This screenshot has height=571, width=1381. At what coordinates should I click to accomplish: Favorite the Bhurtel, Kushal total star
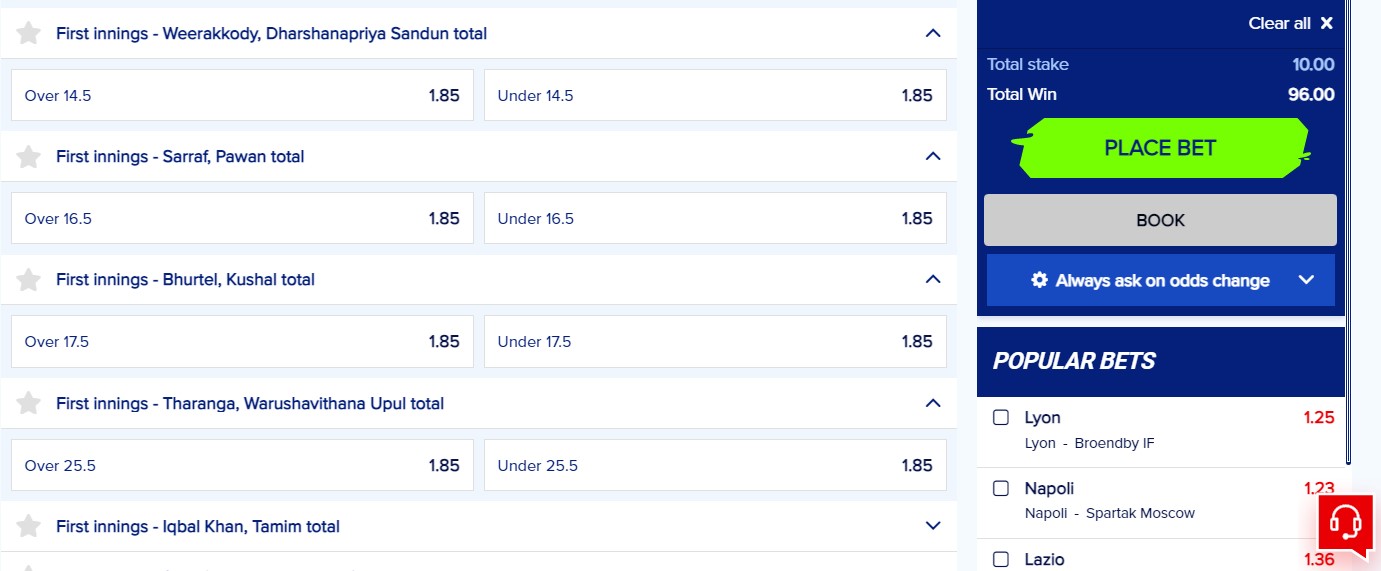tap(29, 279)
